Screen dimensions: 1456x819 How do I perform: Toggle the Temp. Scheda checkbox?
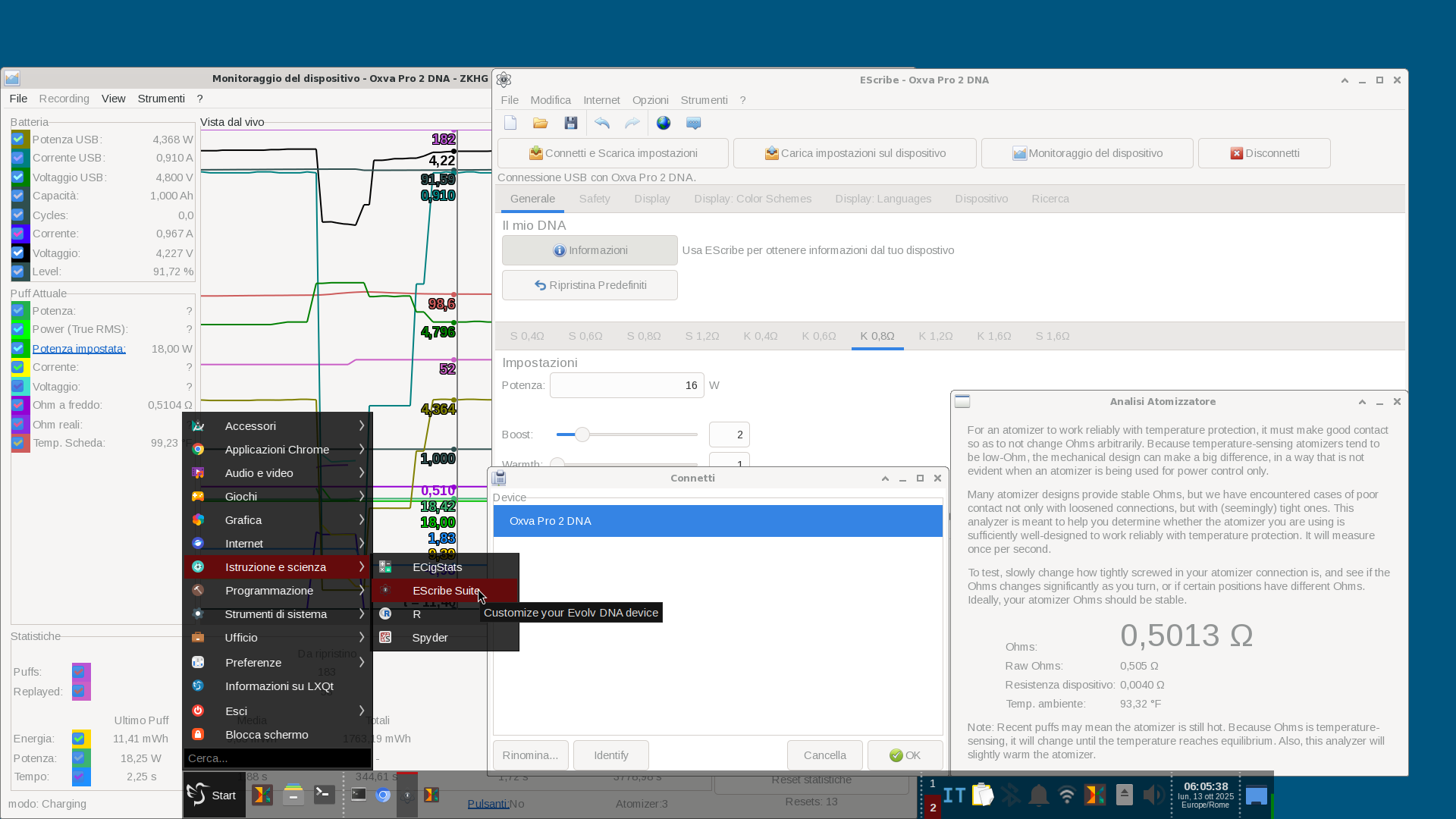coord(18,443)
